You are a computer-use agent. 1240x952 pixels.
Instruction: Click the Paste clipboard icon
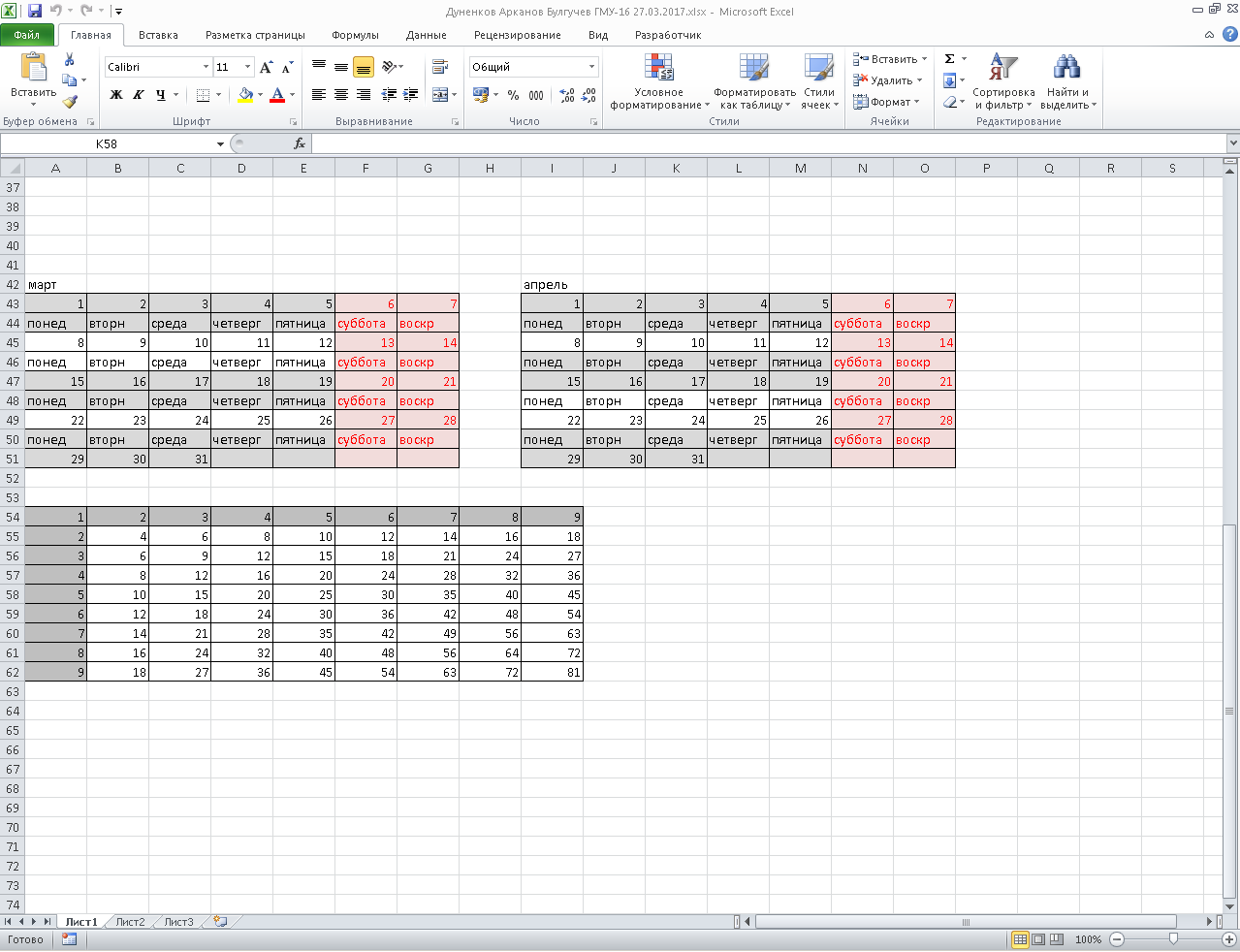(33, 67)
